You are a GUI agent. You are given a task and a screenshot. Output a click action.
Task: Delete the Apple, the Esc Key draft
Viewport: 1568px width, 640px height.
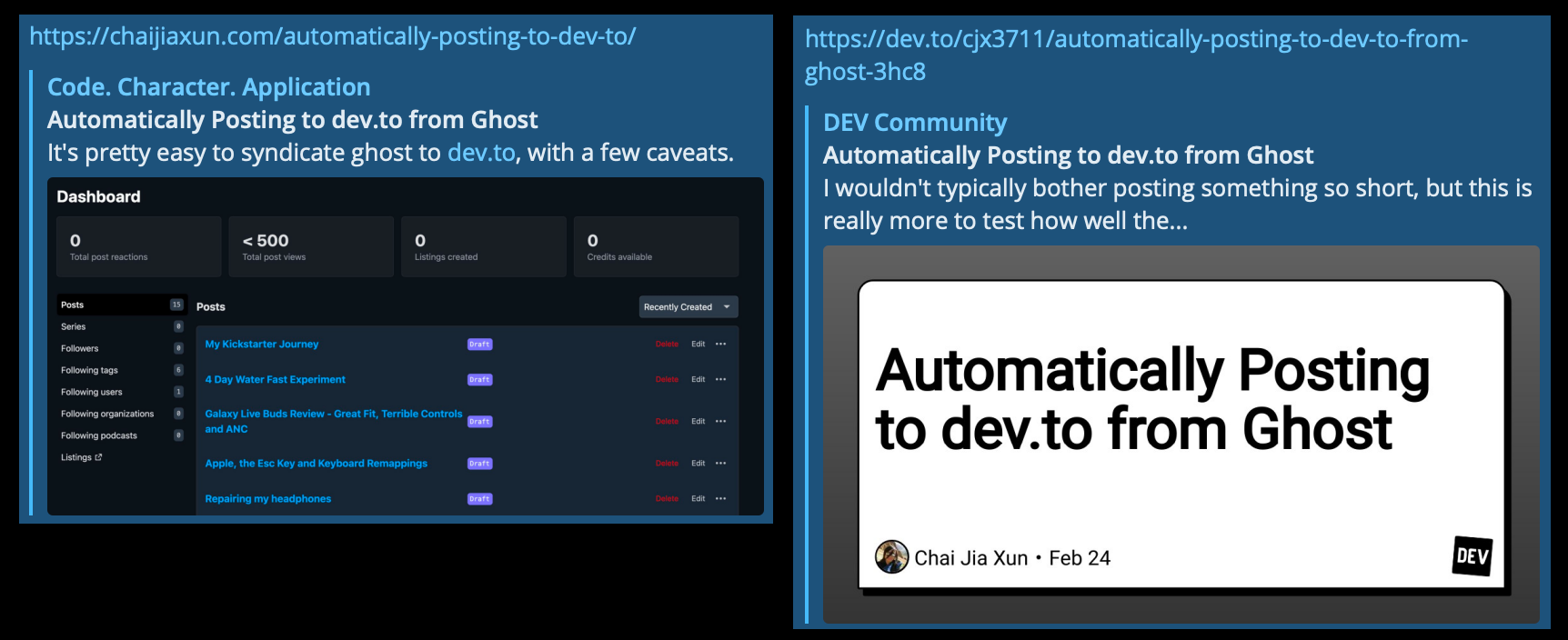(667, 464)
